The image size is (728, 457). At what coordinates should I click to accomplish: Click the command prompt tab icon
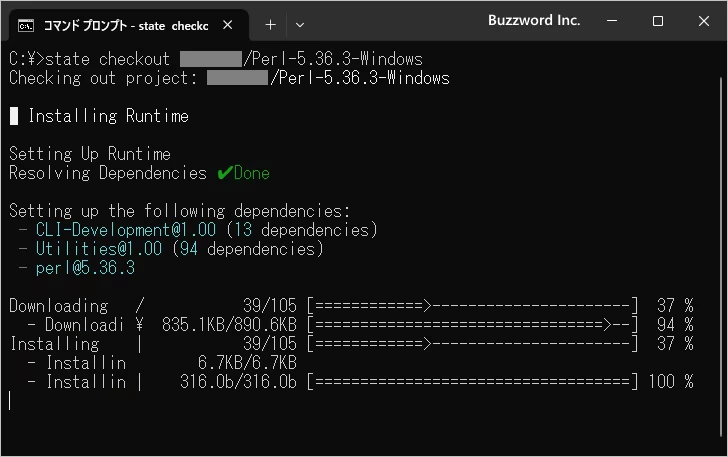[x=26, y=26]
